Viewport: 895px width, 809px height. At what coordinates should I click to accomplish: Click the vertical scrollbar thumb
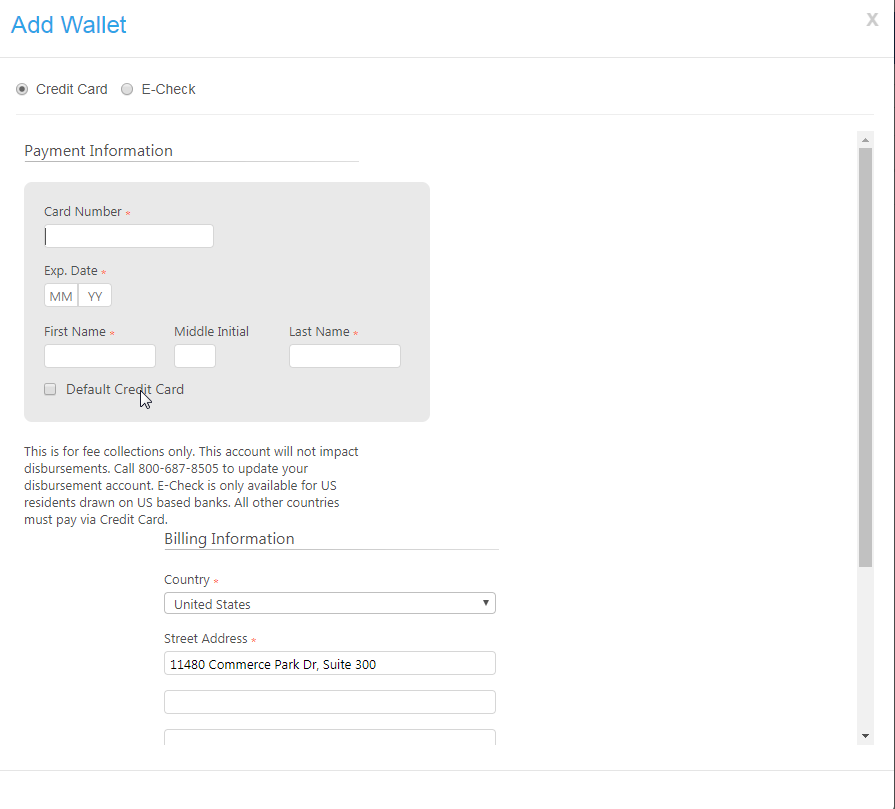click(x=865, y=355)
